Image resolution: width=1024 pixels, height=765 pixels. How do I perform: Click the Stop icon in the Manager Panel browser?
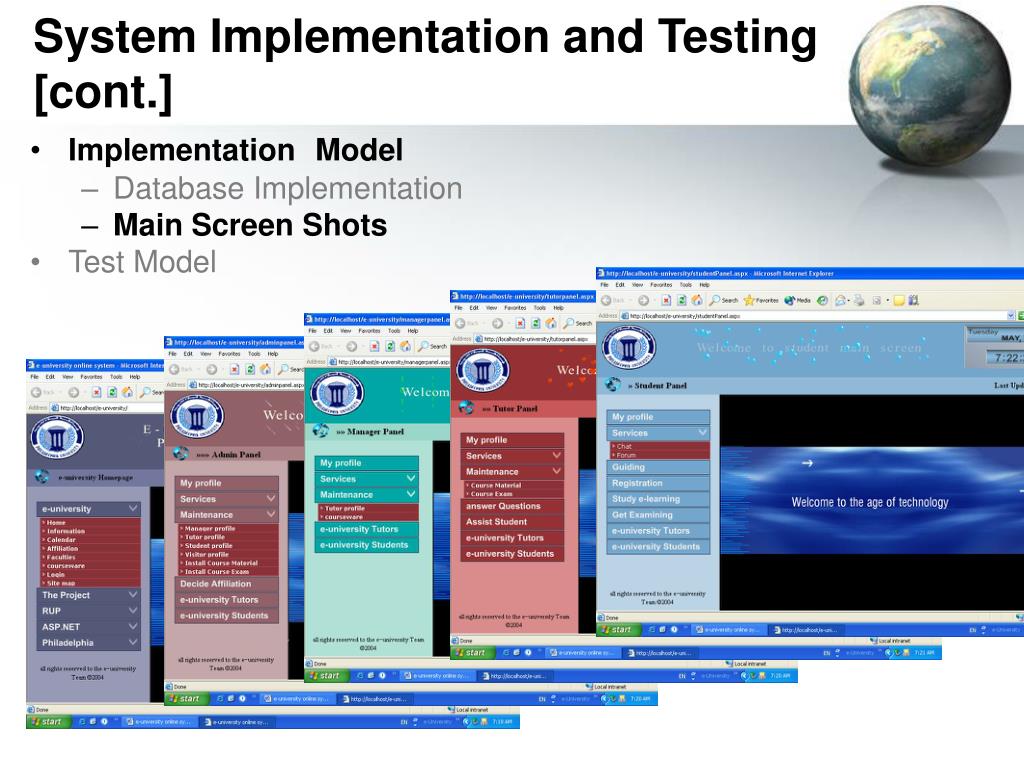(x=374, y=346)
